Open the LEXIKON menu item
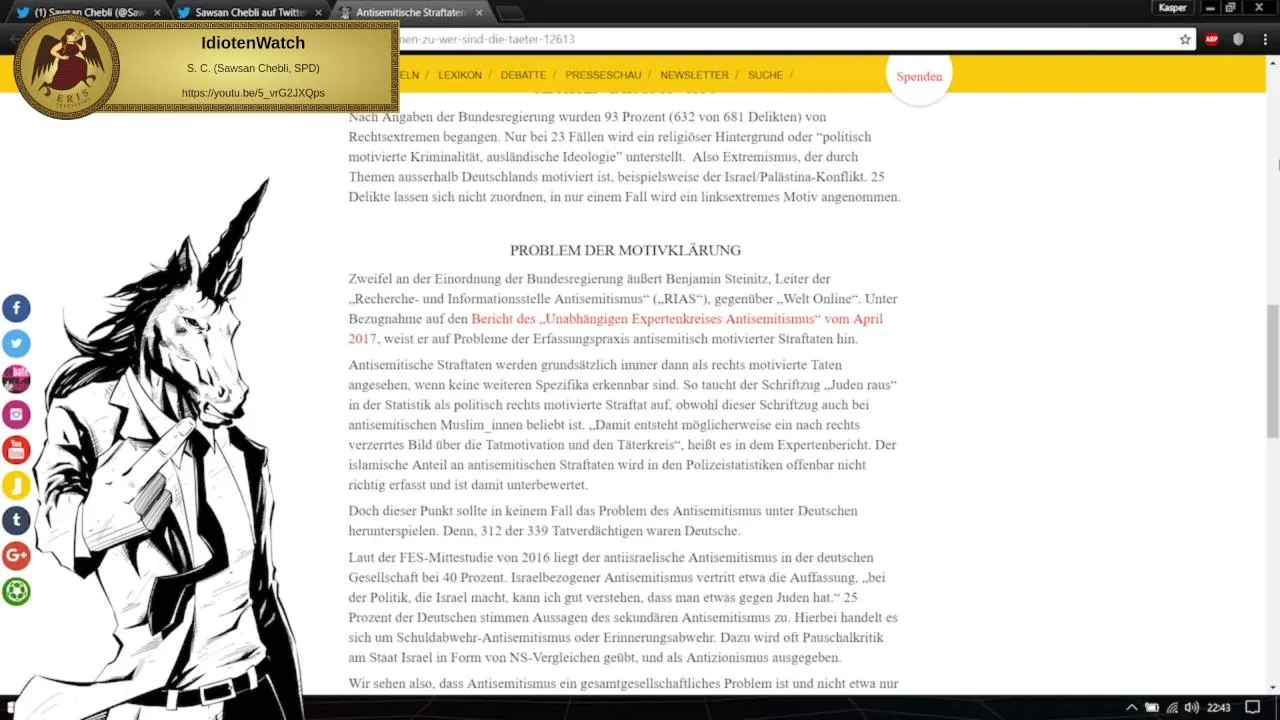Image resolution: width=1280 pixels, height=720 pixels. coord(460,75)
